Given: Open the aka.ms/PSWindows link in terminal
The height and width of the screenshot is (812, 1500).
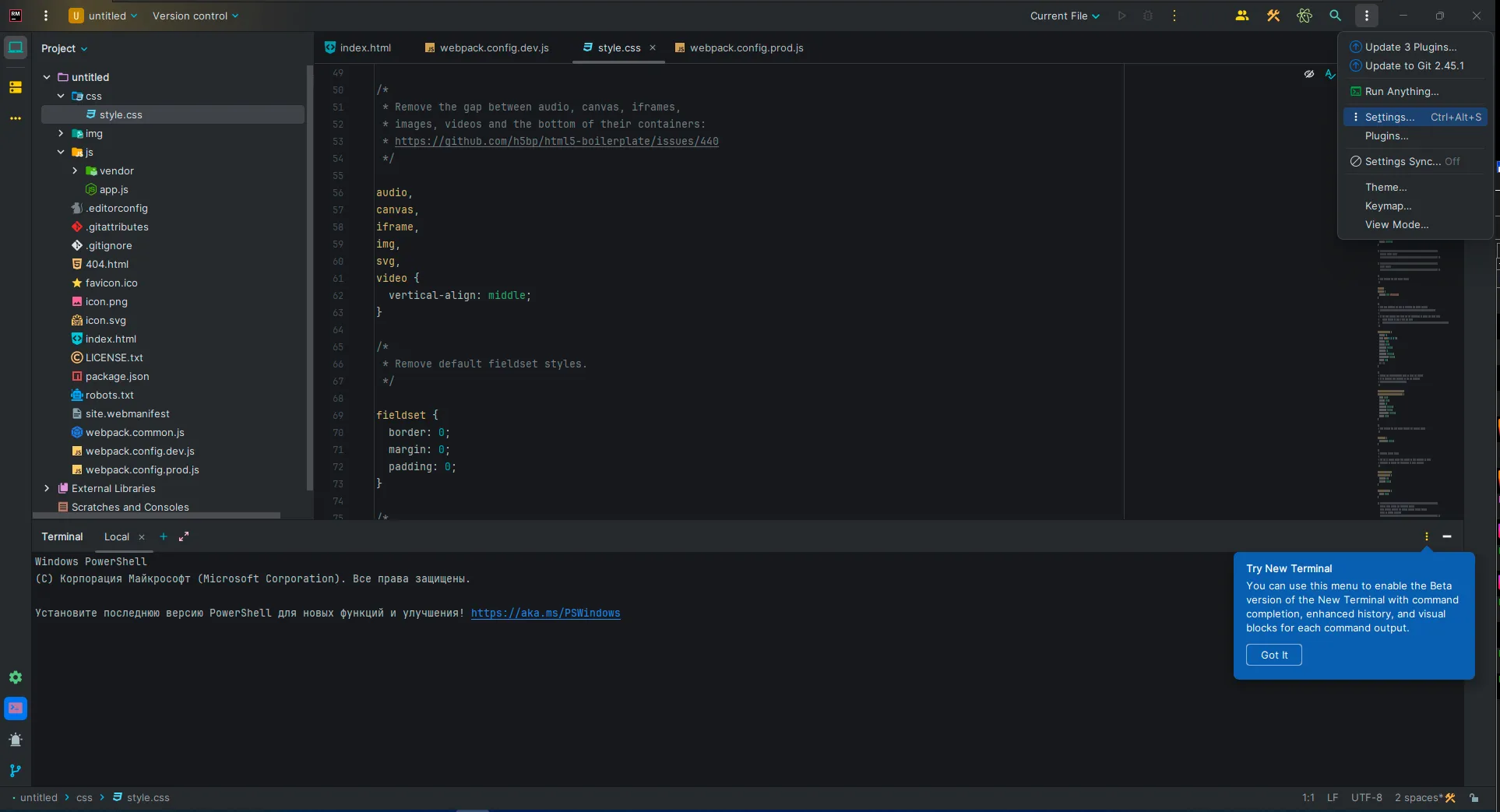Looking at the screenshot, I should [x=545, y=613].
